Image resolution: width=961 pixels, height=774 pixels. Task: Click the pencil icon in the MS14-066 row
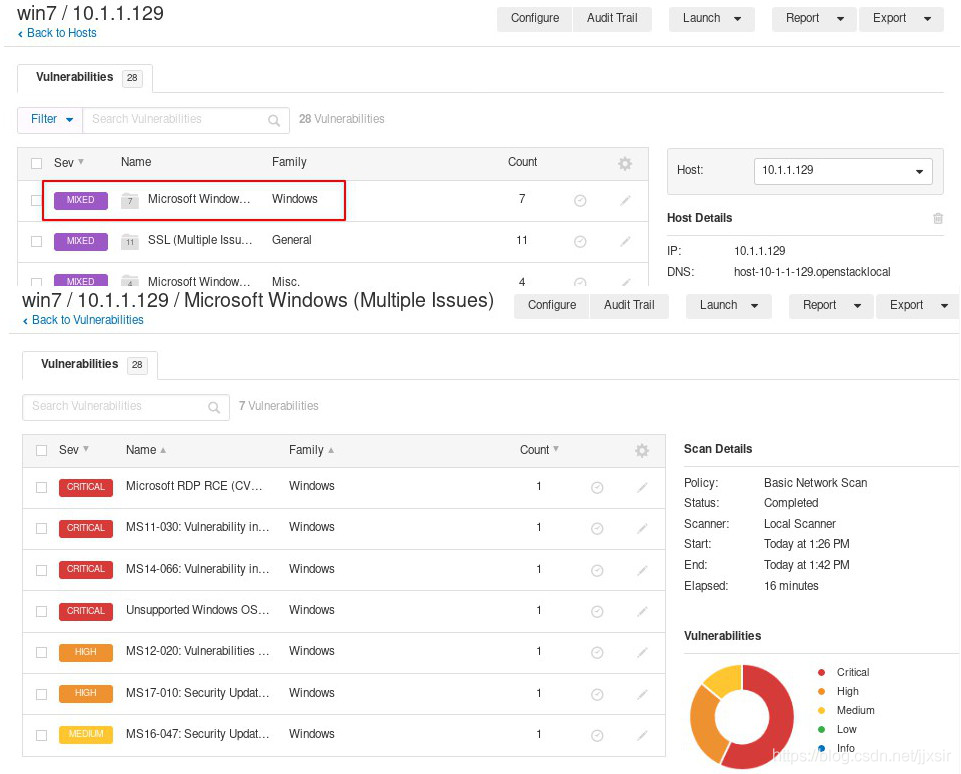(x=642, y=571)
